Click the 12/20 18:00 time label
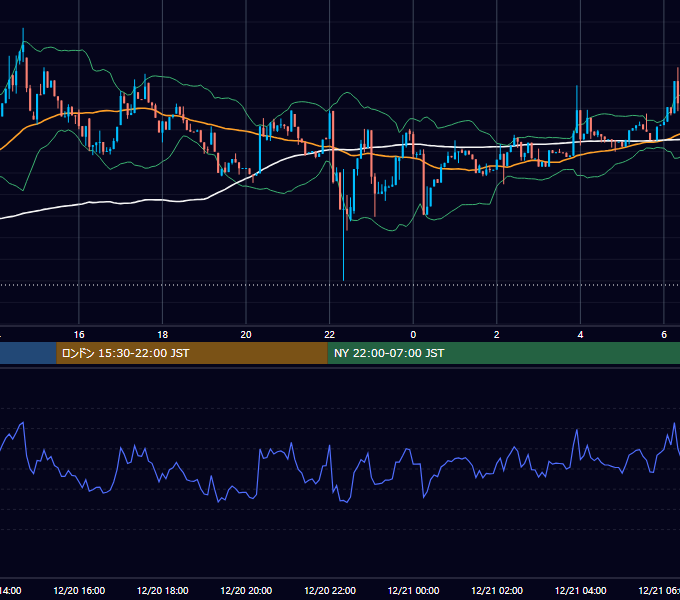 point(163,590)
